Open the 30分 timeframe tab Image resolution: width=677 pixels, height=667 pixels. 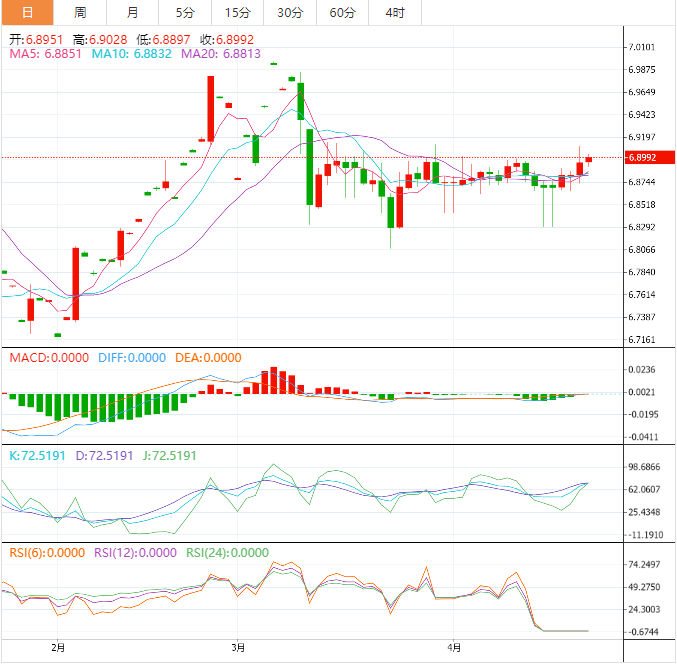290,13
